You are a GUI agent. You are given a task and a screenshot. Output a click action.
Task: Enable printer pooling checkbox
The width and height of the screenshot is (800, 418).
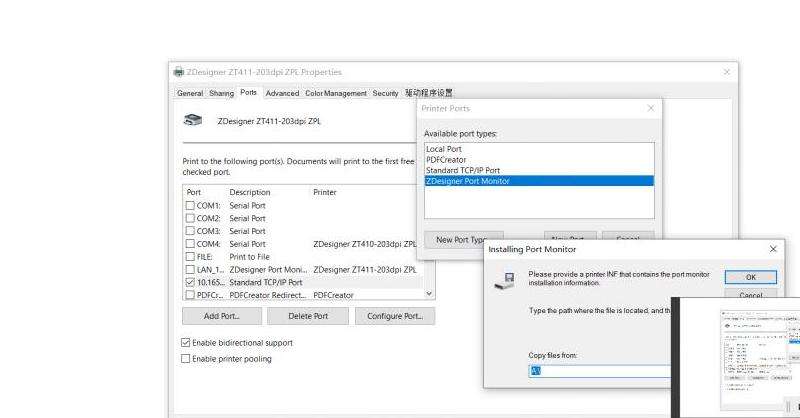pos(186,359)
